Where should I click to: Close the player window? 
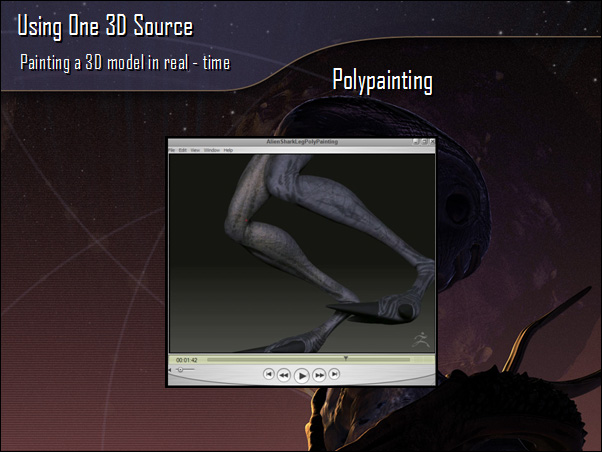(x=432, y=142)
